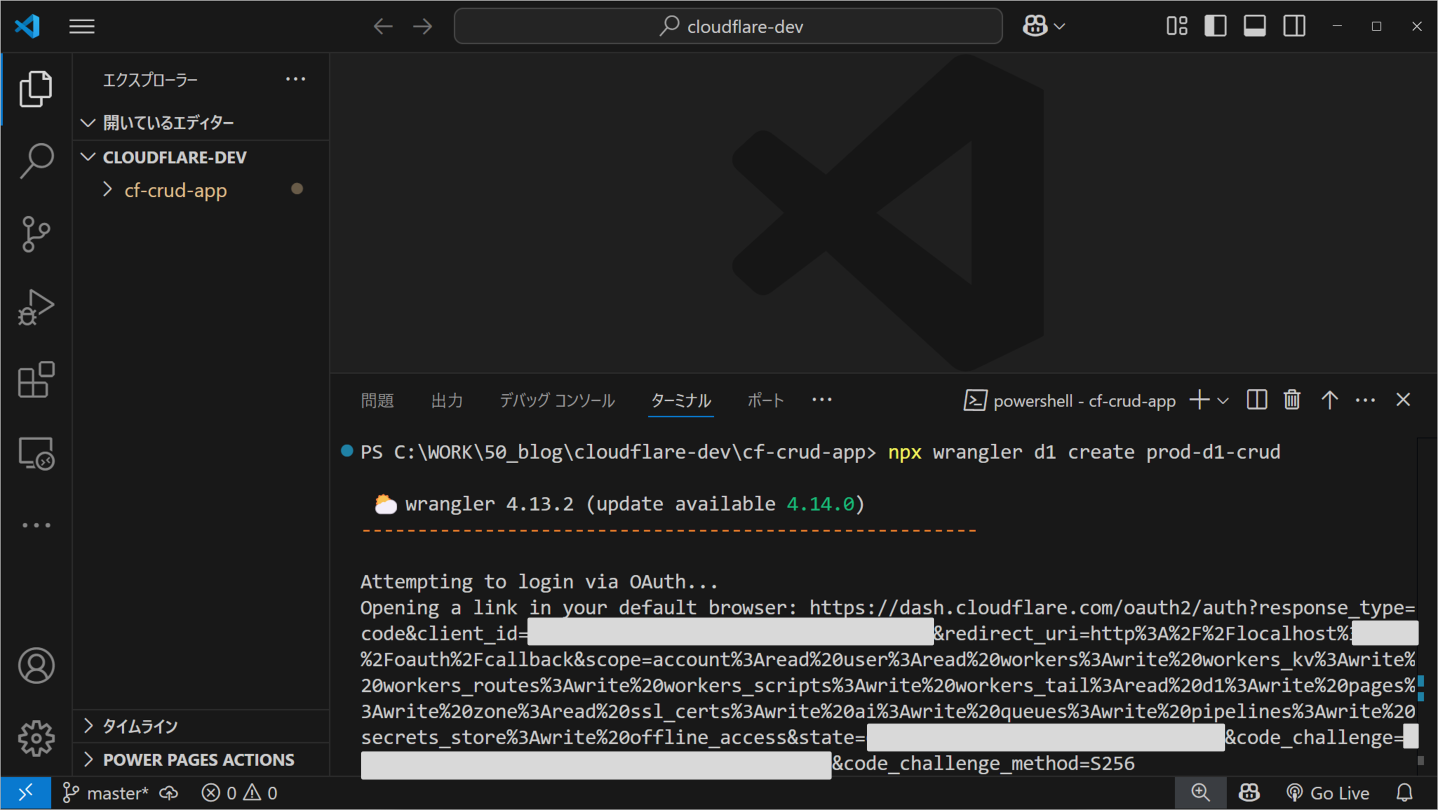
Task: Open the zoom control in status bar
Action: pyautogui.click(x=1201, y=793)
